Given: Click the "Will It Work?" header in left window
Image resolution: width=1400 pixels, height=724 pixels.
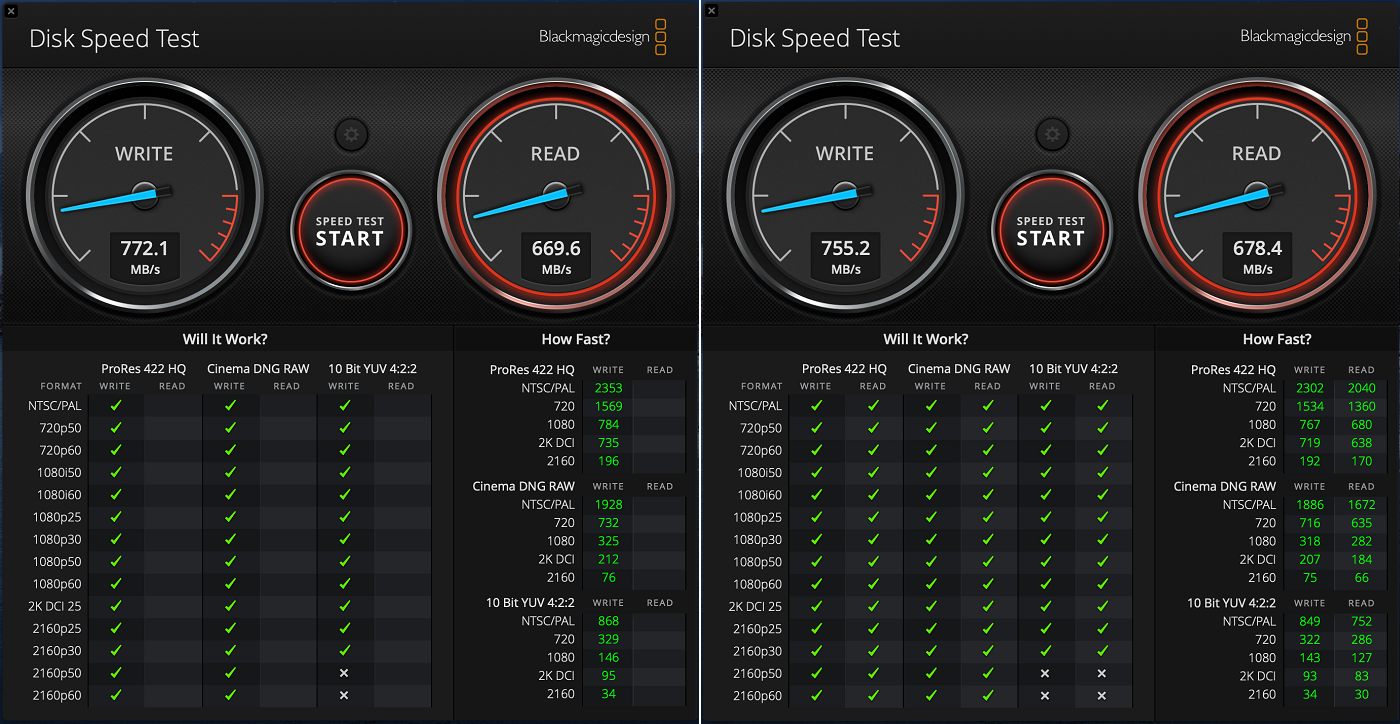Looking at the screenshot, I should [x=225, y=339].
